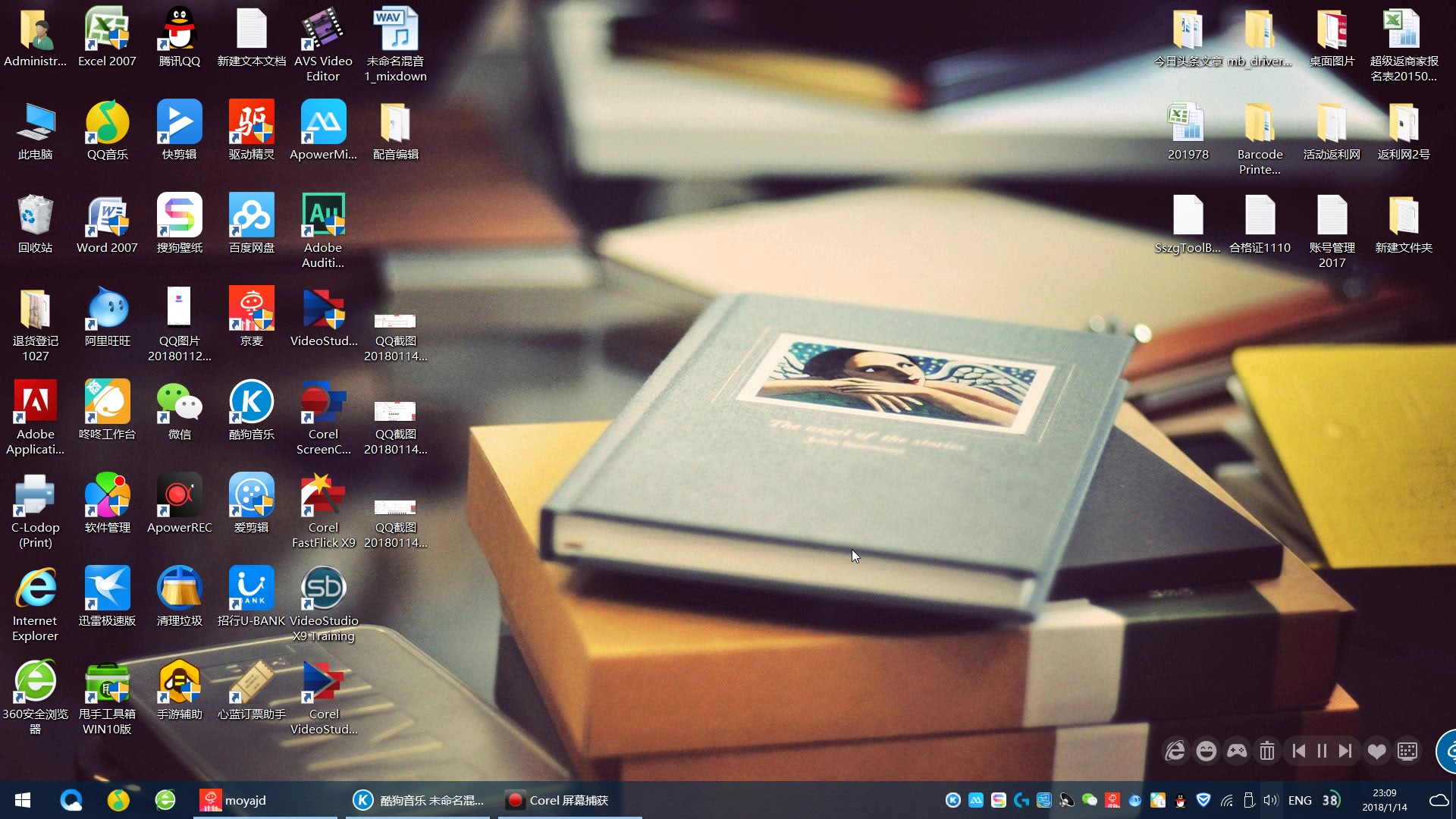Open the game controller widget button
1456x819 pixels.
[1237, 751]
